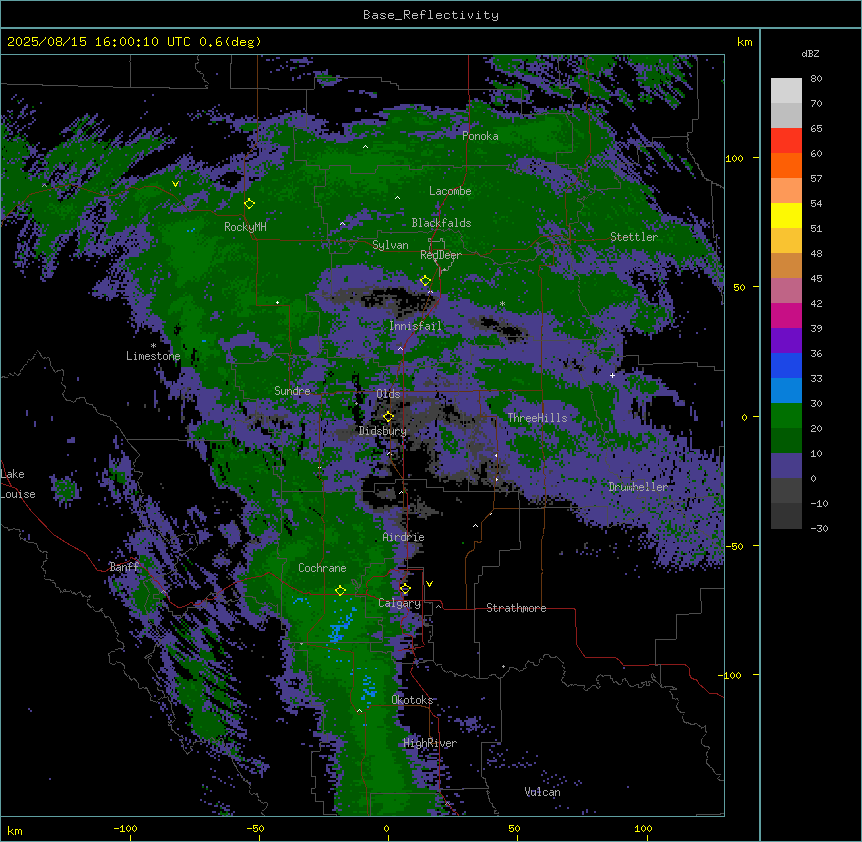Select the Okotoks label
Screen dimensions: 862x842
pos(412,700)
